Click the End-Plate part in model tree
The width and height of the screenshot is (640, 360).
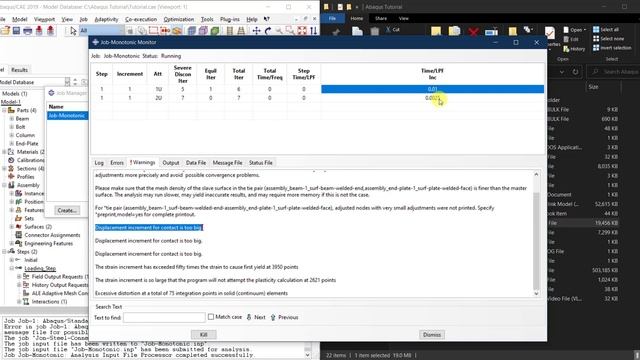(x=27, y=143)
